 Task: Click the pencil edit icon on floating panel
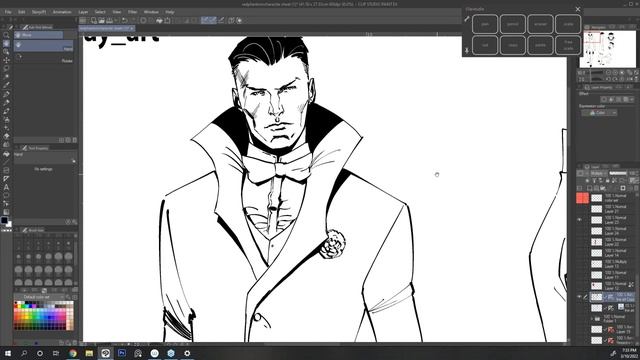point(467,19)
